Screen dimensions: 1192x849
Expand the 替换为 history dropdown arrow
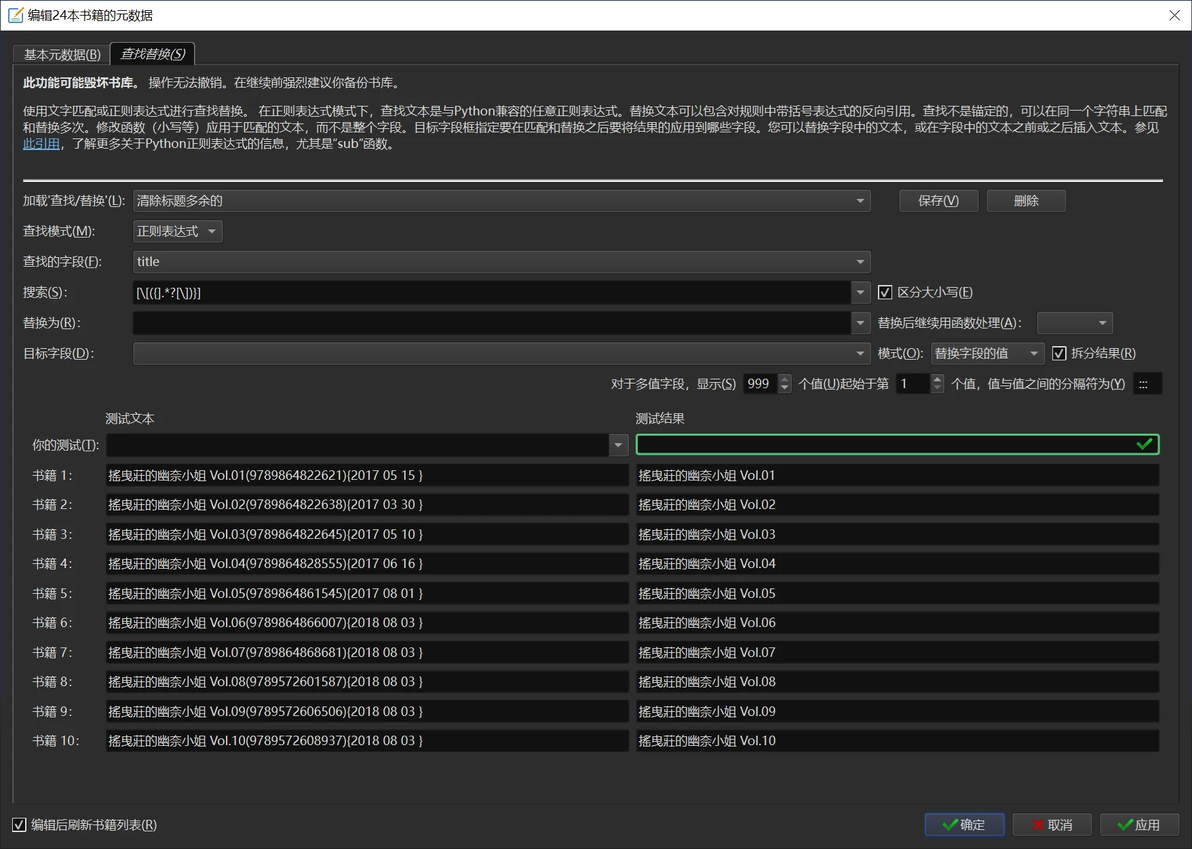pos(861,323)
